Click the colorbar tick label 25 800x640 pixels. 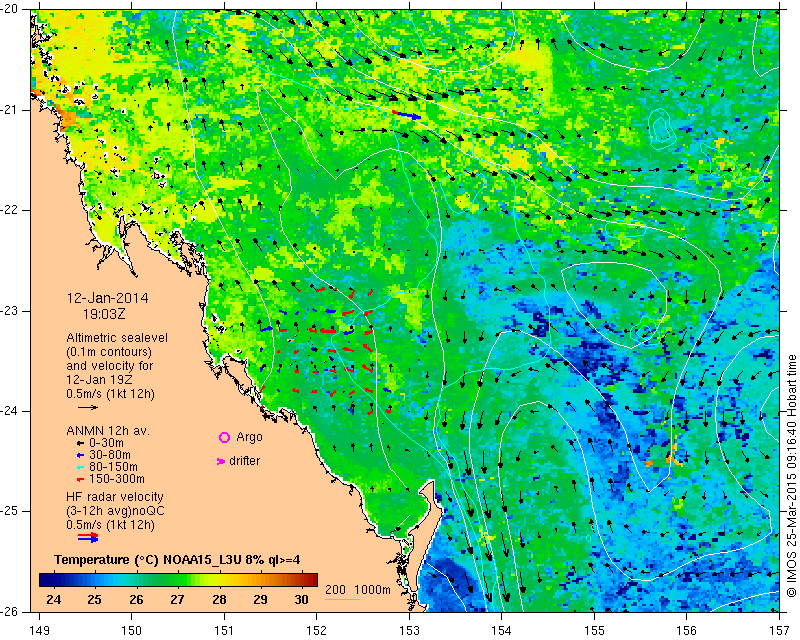pos(94,600)
